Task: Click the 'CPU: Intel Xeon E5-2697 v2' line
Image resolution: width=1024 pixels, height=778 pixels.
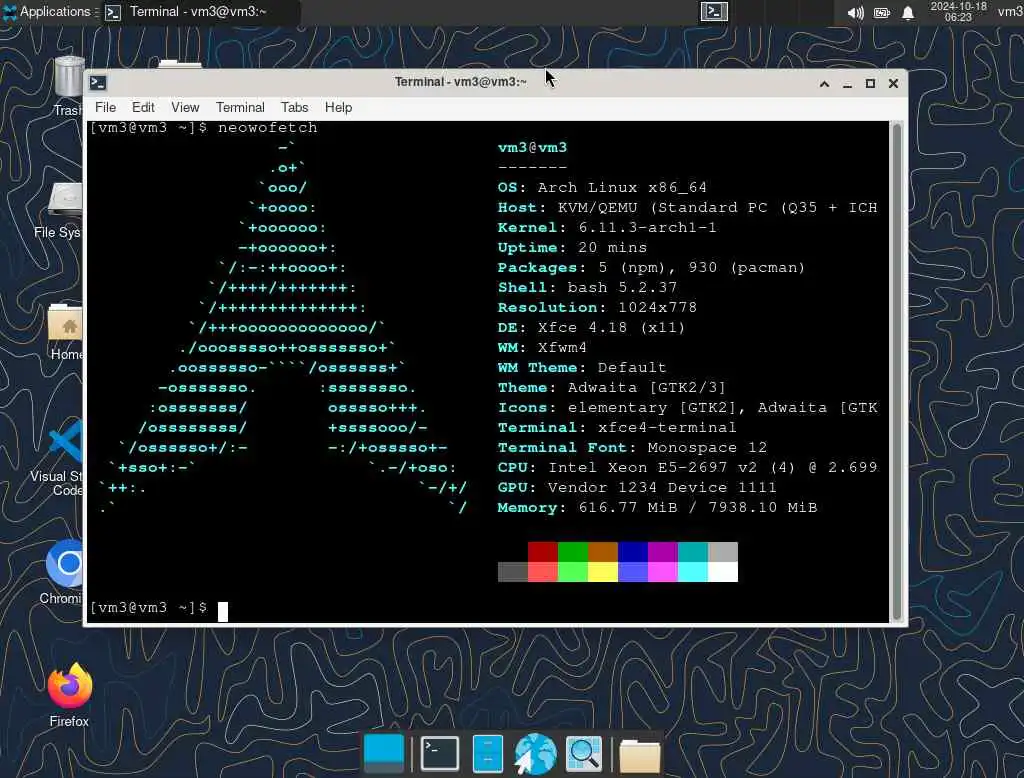Action: pyautogui.click(x=688, y=468)
